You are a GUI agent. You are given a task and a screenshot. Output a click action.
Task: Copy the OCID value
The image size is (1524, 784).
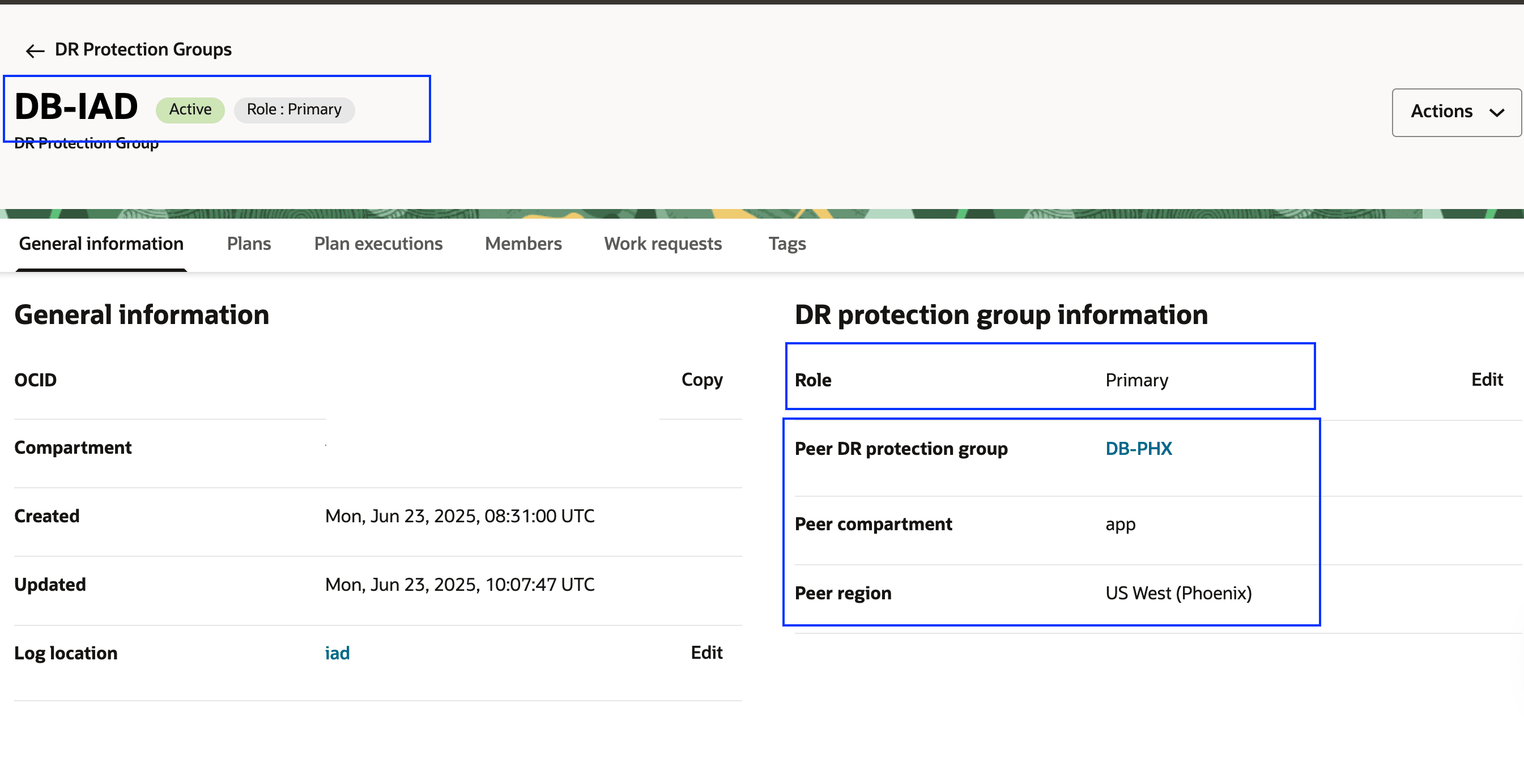click(x=701, y=380)
